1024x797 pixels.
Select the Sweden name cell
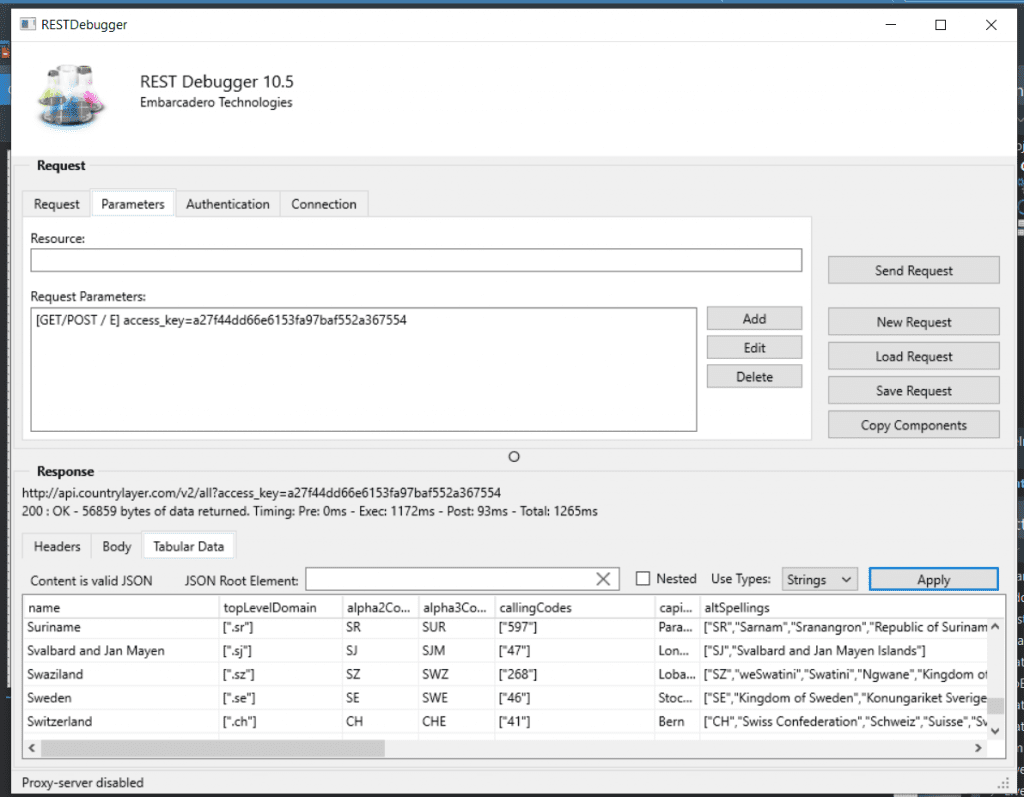coord(121,698)
